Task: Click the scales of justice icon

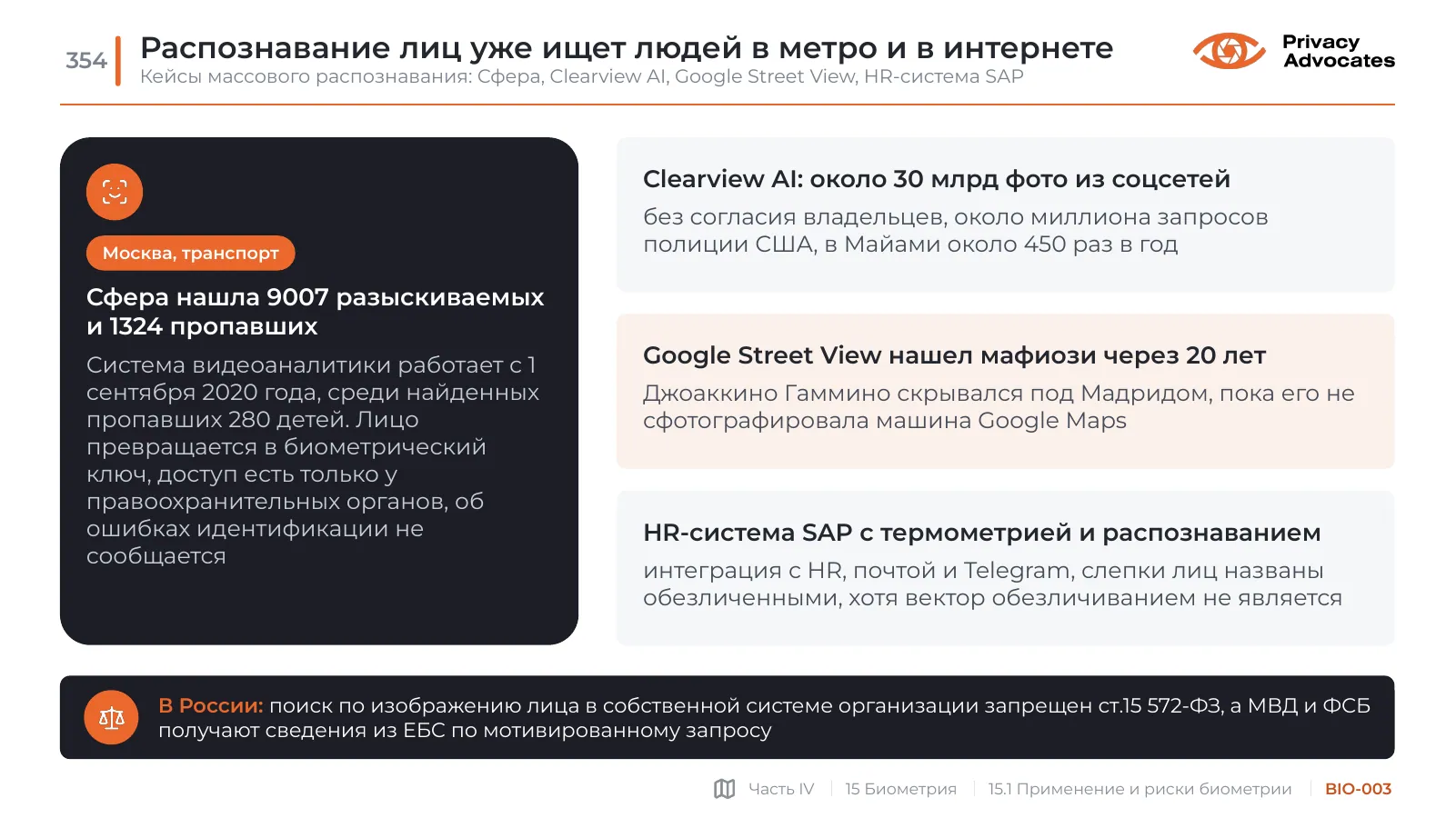Action: click(x=111, y=718)
